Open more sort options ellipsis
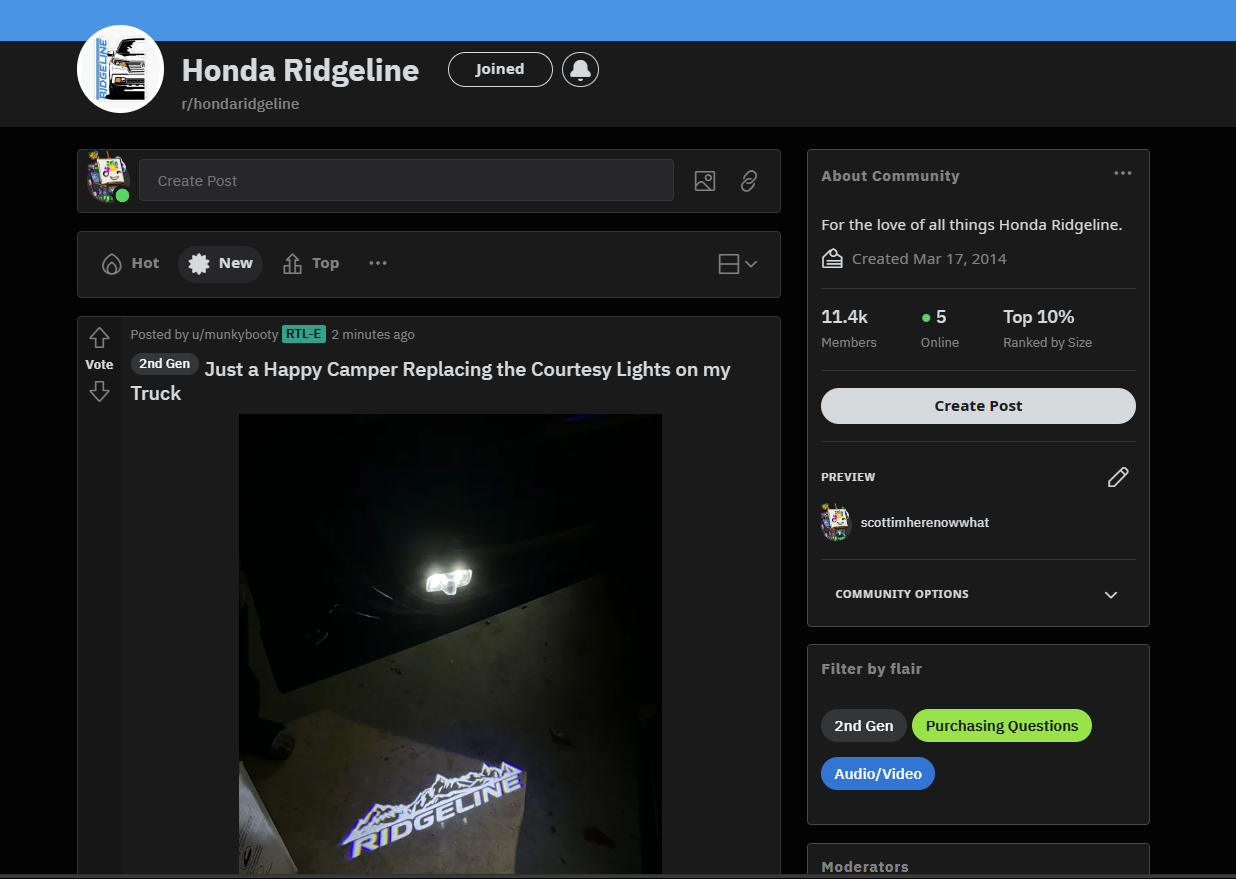The width and height of the screenshot is (1236, 879). [x=378, y=263]
